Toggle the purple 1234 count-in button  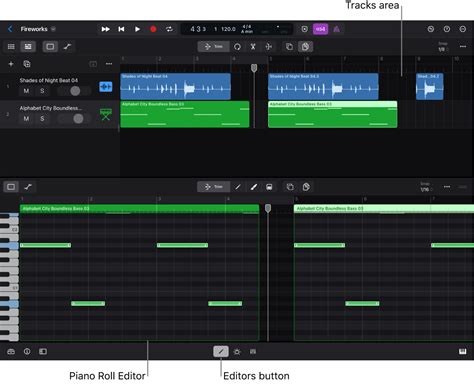pyautogui.click(x=320, y=29)
